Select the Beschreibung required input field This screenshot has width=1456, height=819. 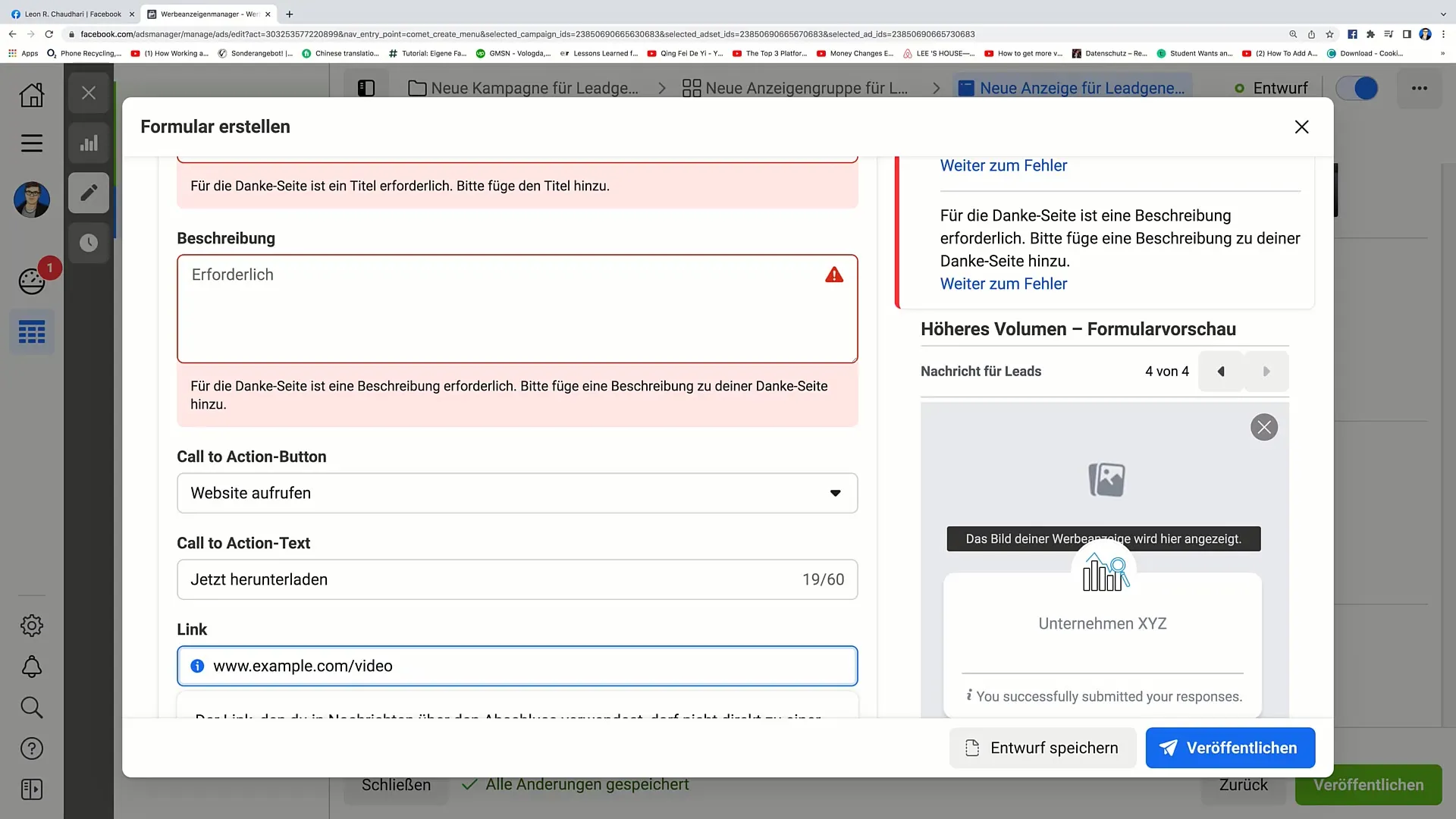point(517,308)
